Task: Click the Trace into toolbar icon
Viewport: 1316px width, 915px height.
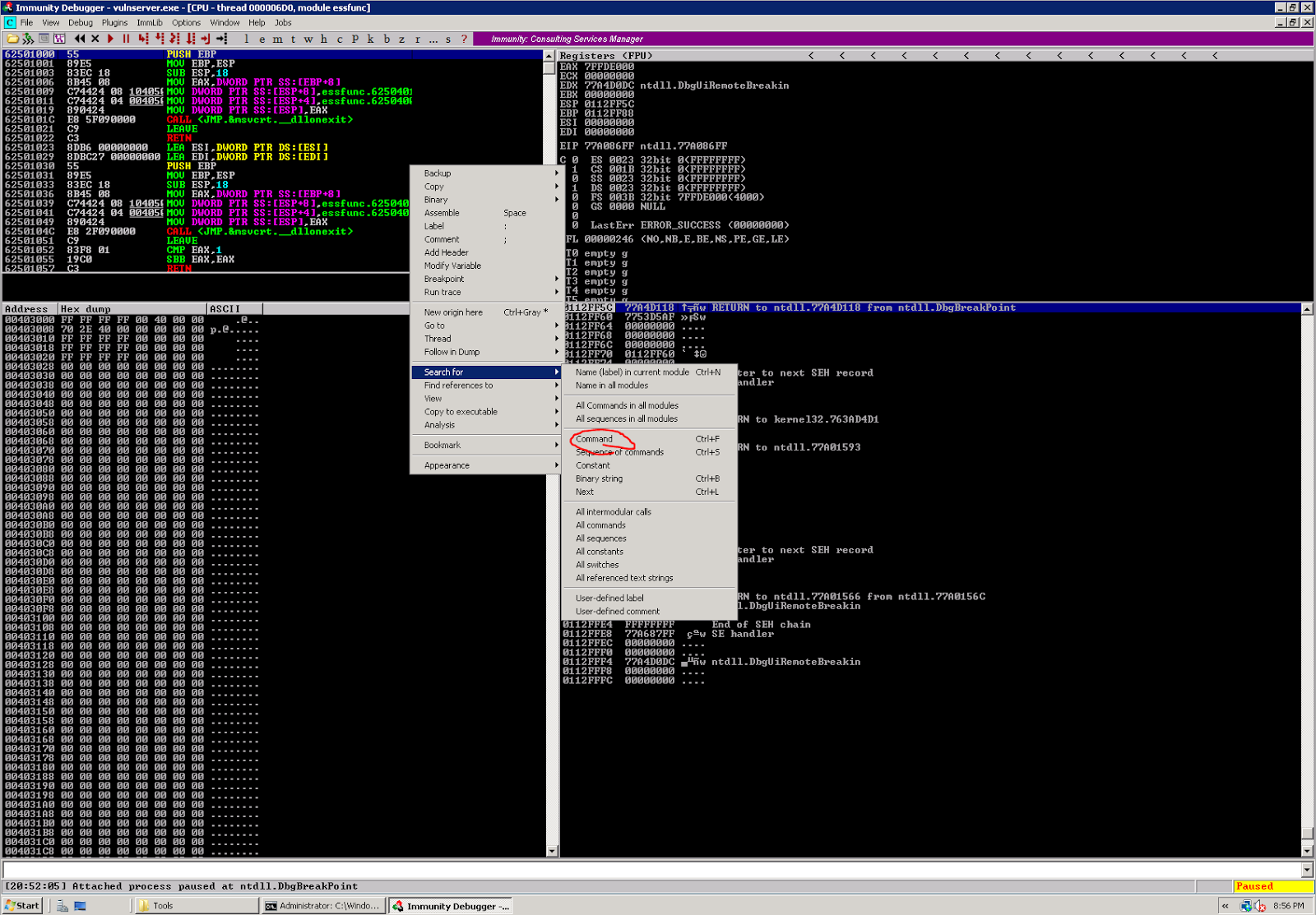Action: click(x=175, y=39)
